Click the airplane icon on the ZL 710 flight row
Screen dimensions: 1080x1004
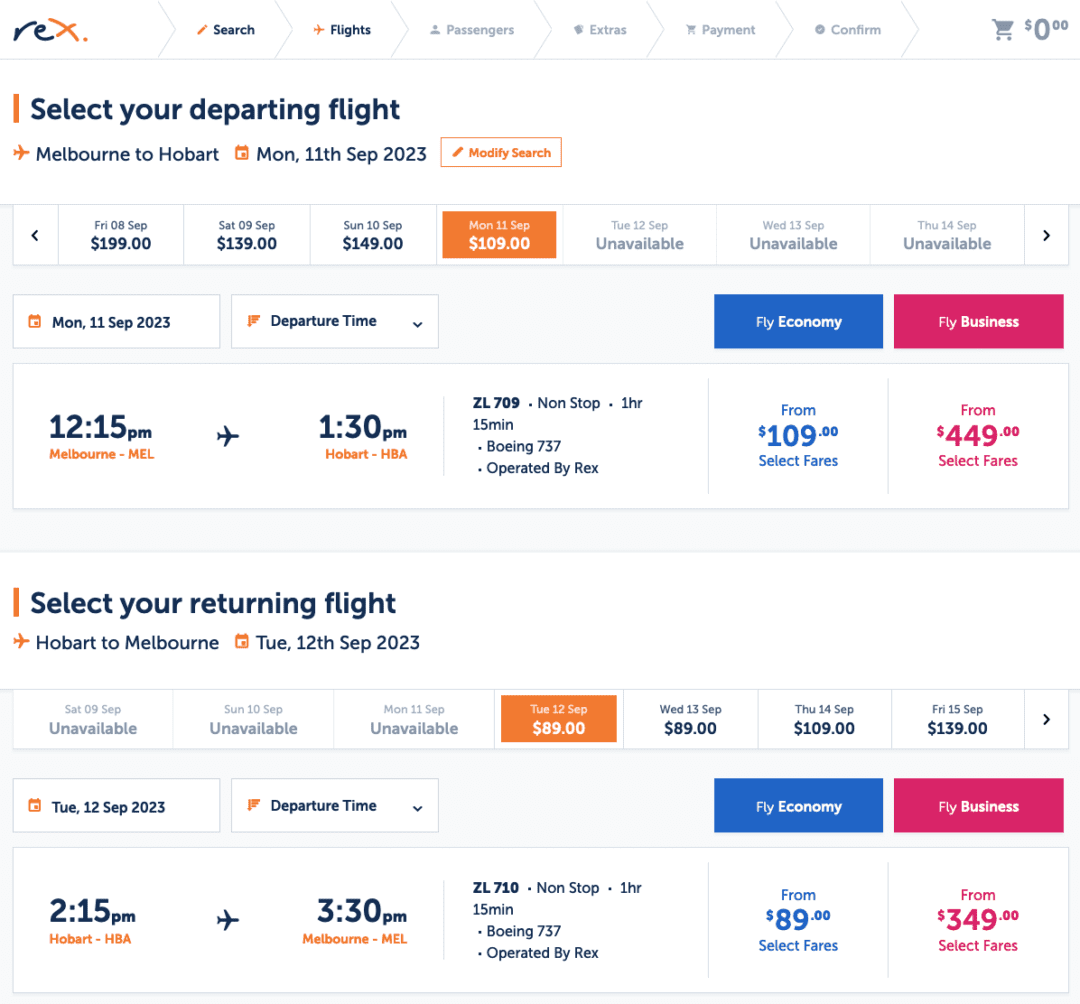[227, 920]
